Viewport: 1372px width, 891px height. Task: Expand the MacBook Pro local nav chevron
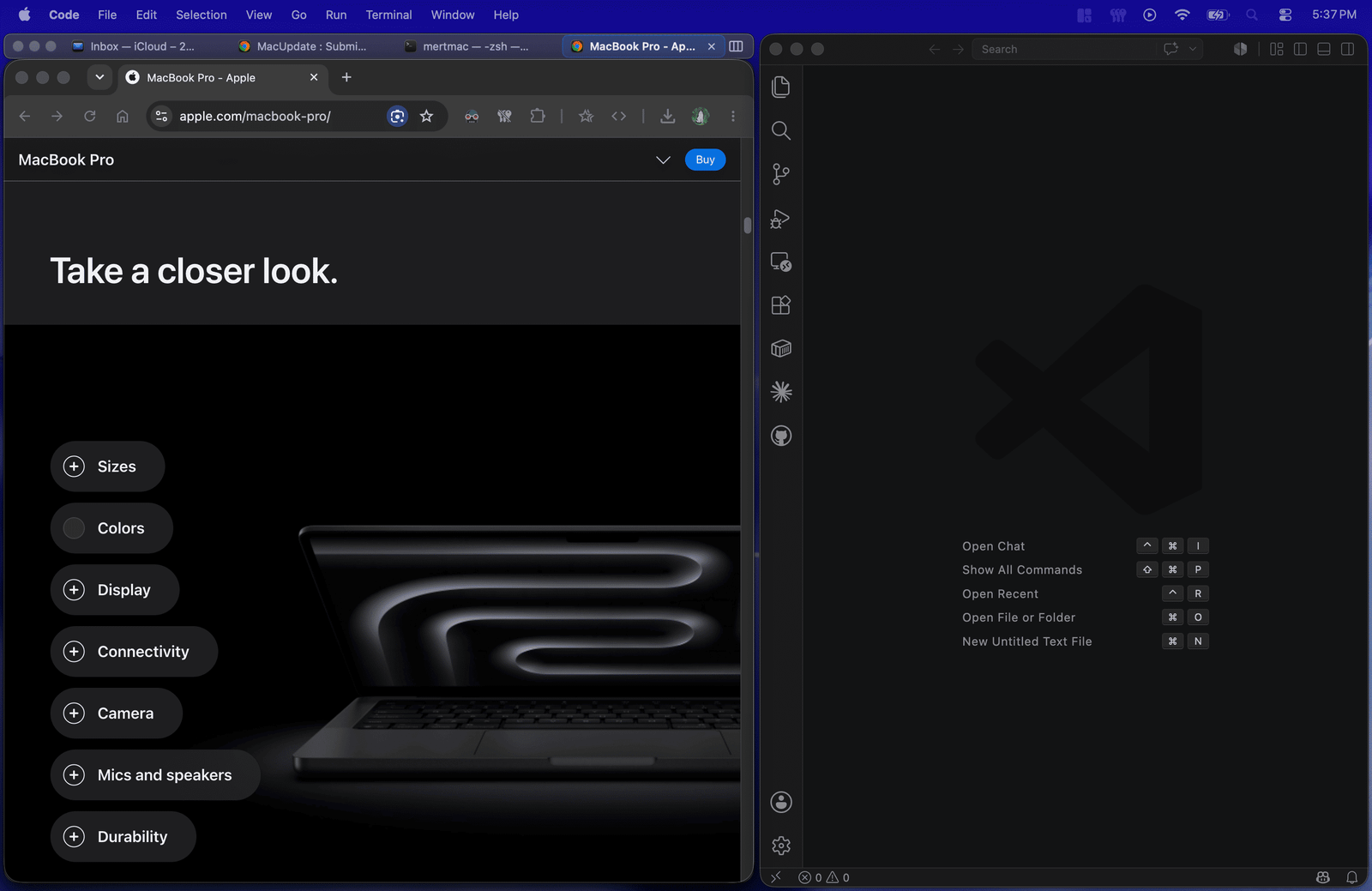(663, 160)
